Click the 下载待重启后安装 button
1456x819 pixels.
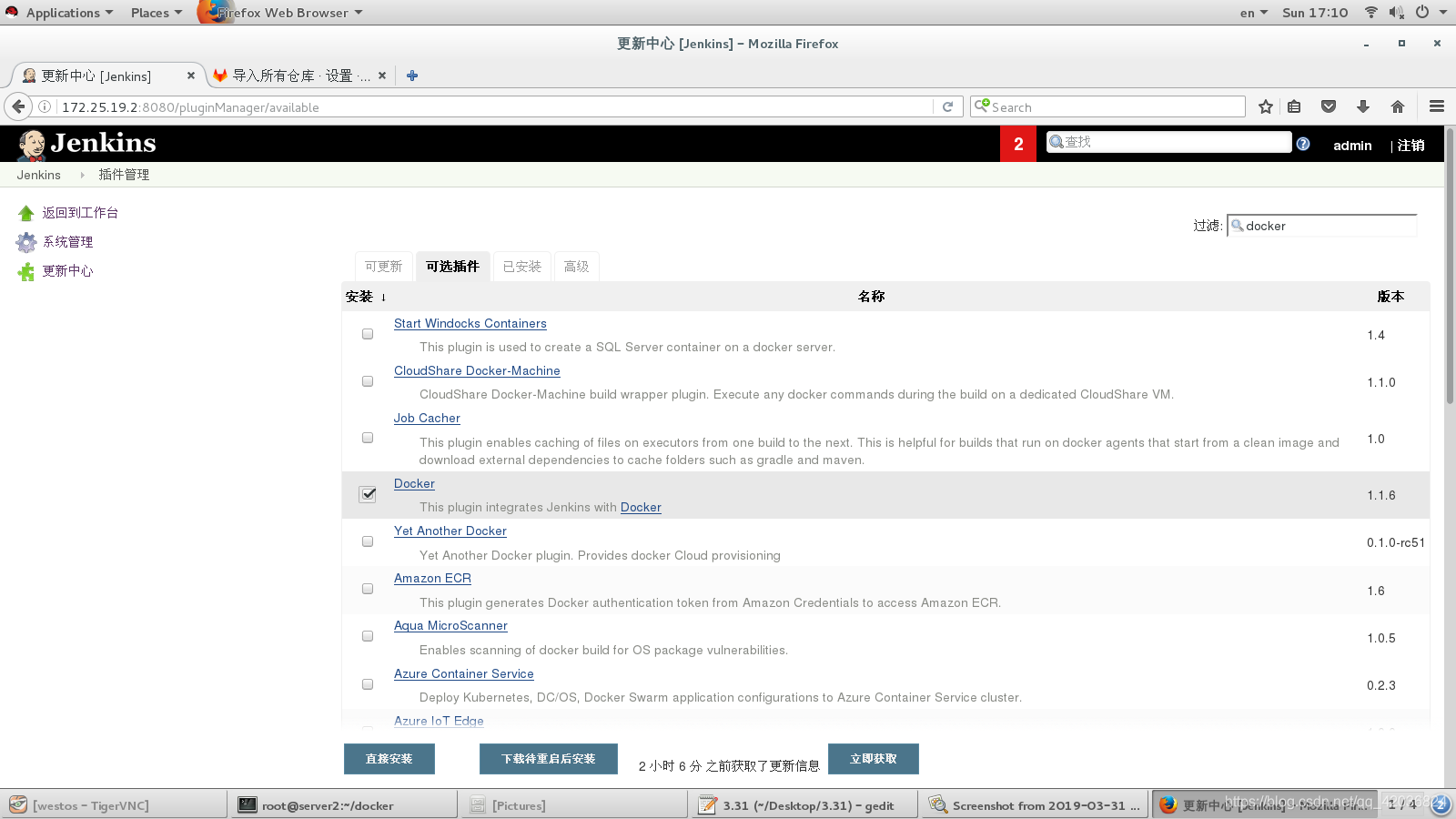point(548,759)
